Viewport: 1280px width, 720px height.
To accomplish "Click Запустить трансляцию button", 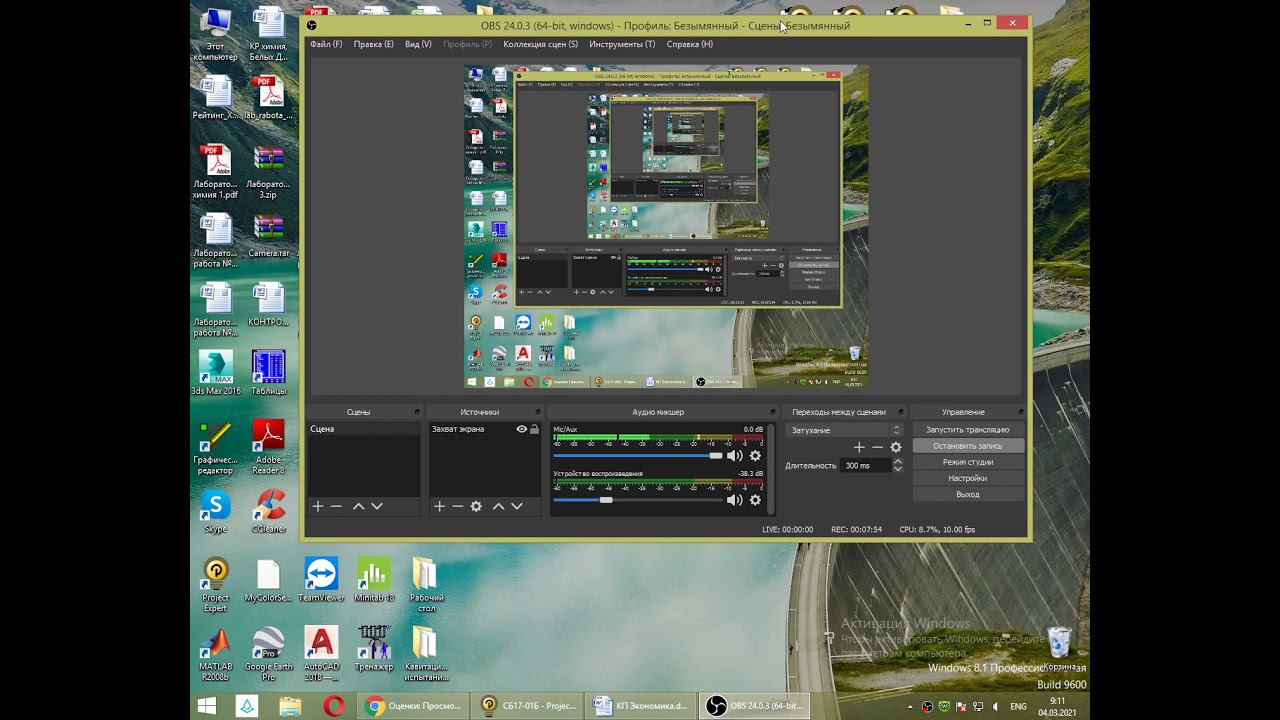I will [968, 430].
